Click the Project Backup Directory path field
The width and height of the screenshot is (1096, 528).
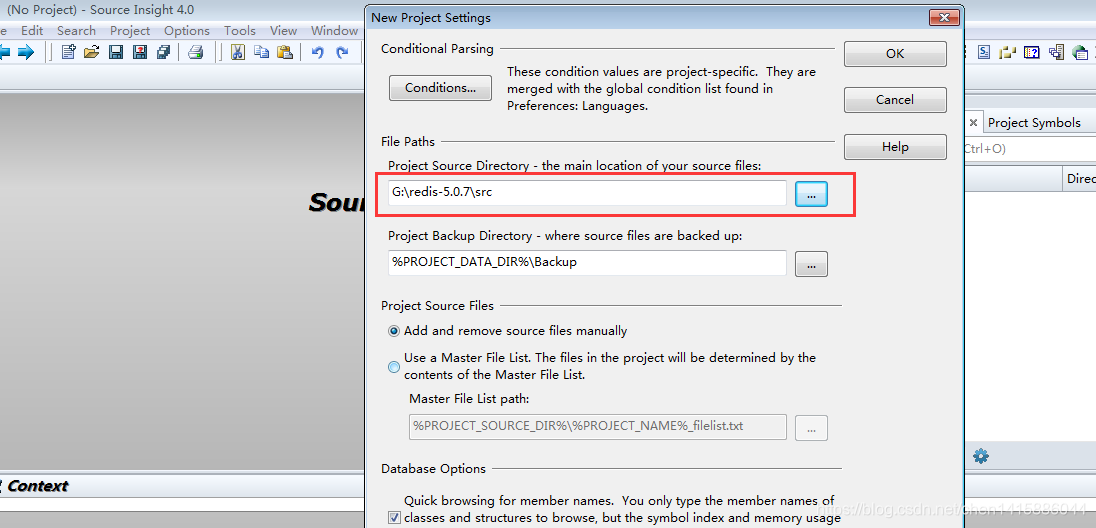(587, 263)
